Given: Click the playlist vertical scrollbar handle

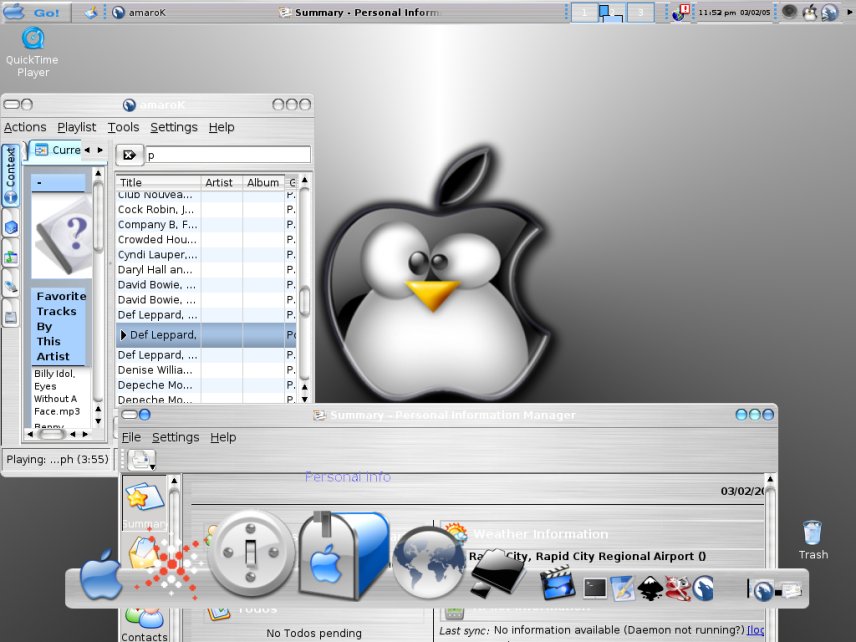Looking at the screenshot, I should [x=304, y=301].
